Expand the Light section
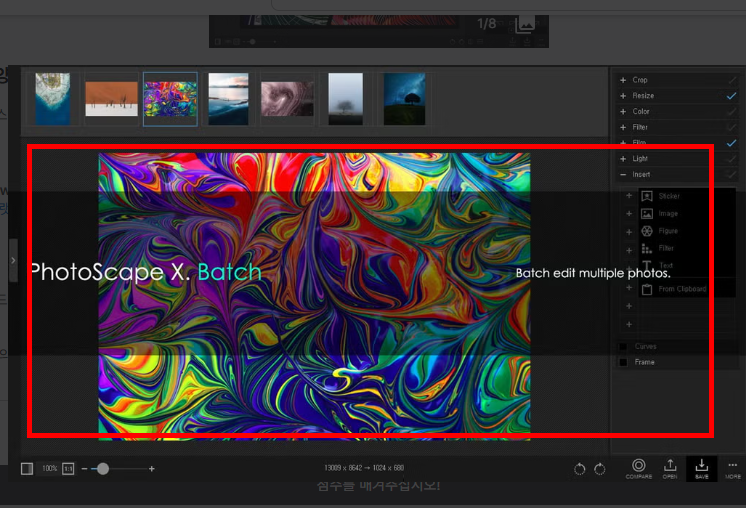 coord(623,158)
